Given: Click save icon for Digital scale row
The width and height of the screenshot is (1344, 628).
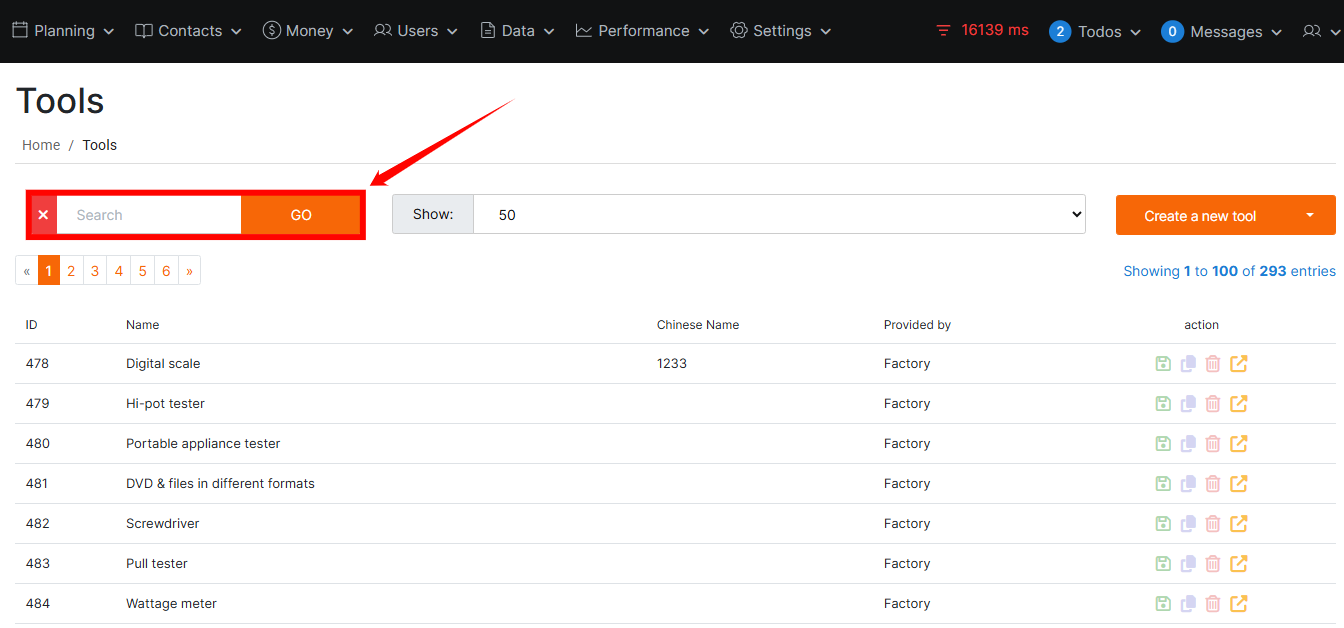Looking at the screenshot, I should click(1162, 364).
